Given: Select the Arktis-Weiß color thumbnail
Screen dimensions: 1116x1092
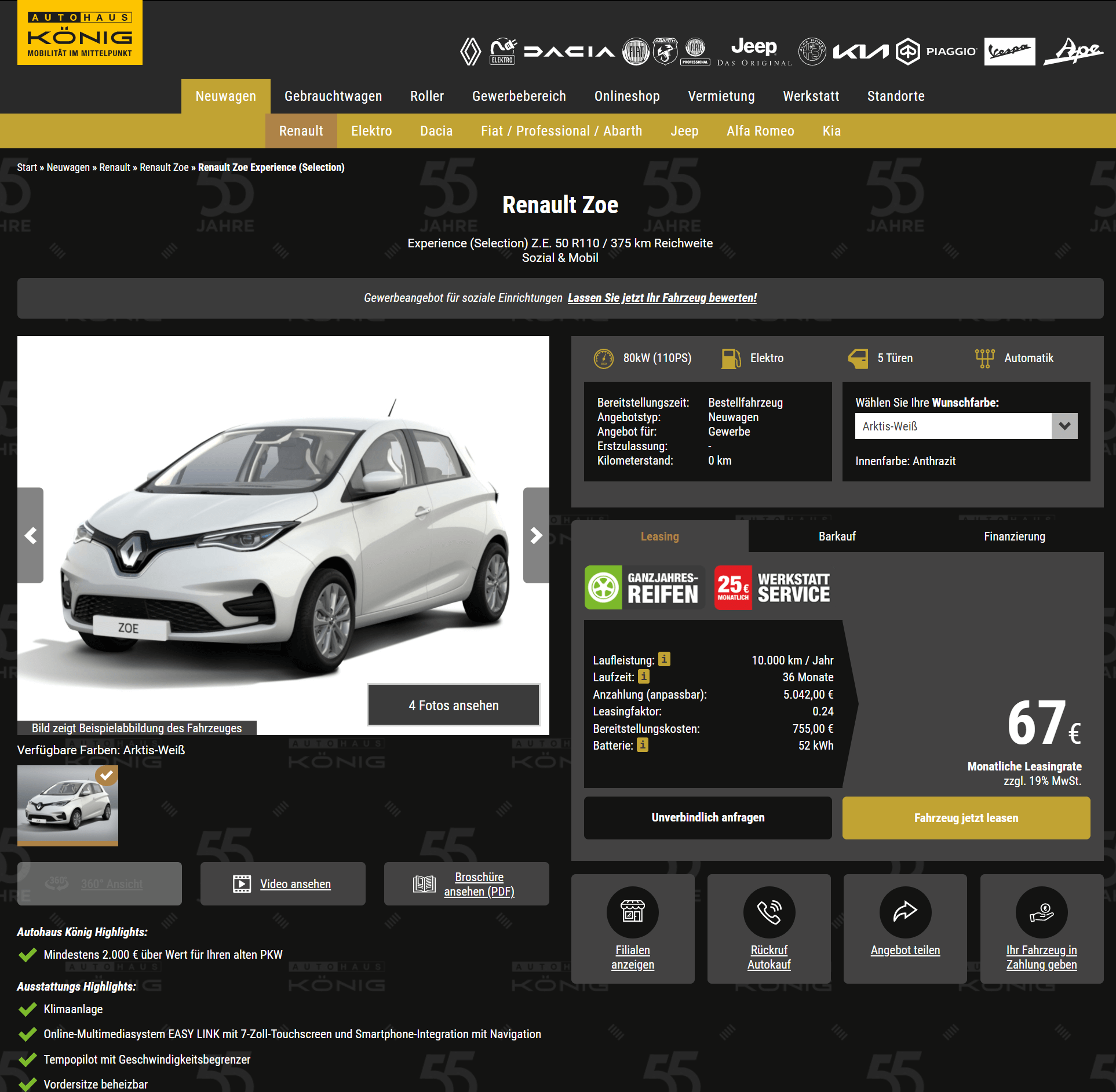Looking at the screenshot, I should pos(68,805).
